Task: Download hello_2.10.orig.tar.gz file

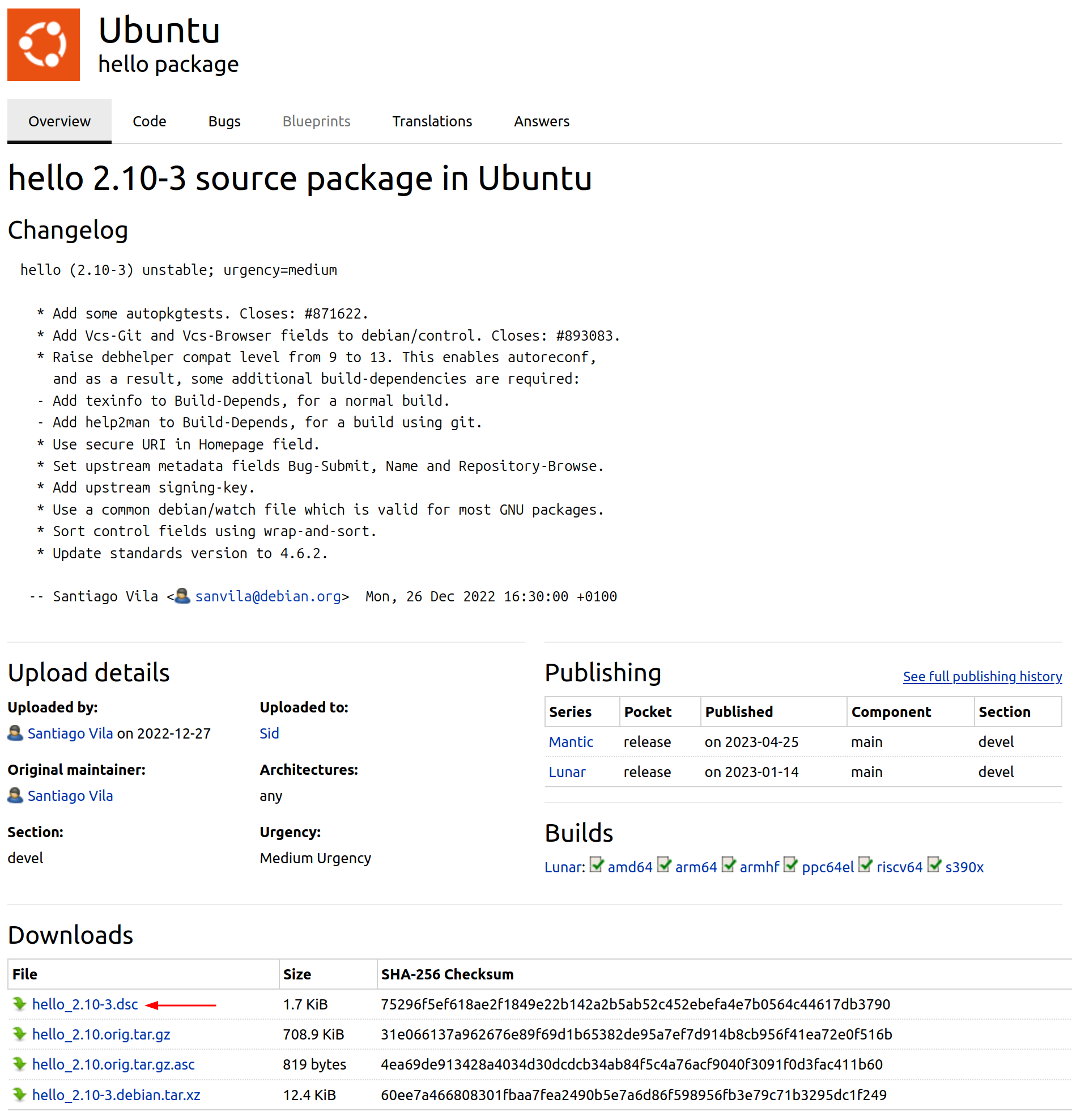Action: pyautogui.click(x=100, y=1034)
